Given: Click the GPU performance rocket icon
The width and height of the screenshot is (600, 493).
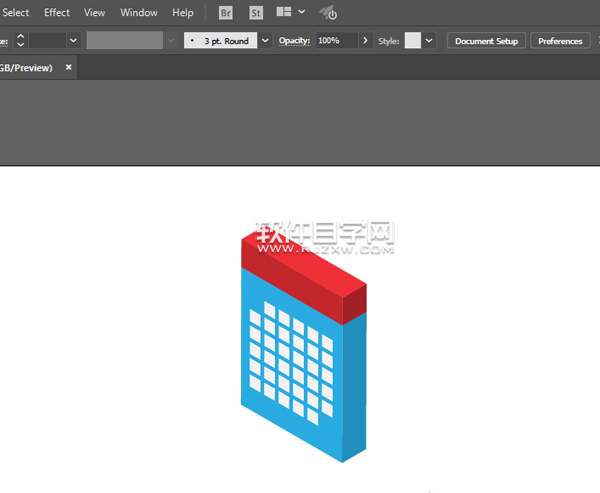Looking at the screenshot, I should [x=328, y=13].
